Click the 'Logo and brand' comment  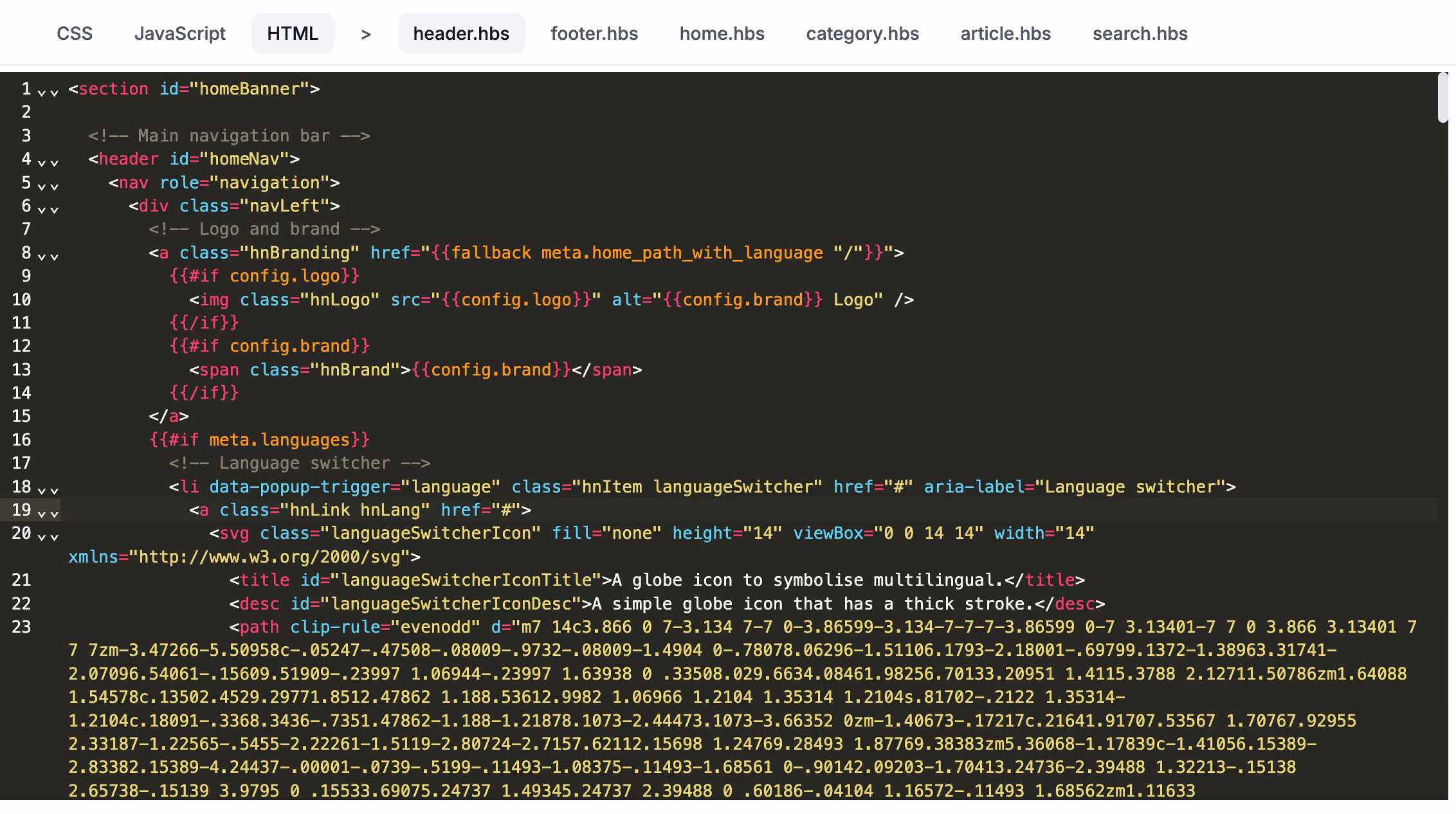264,229
